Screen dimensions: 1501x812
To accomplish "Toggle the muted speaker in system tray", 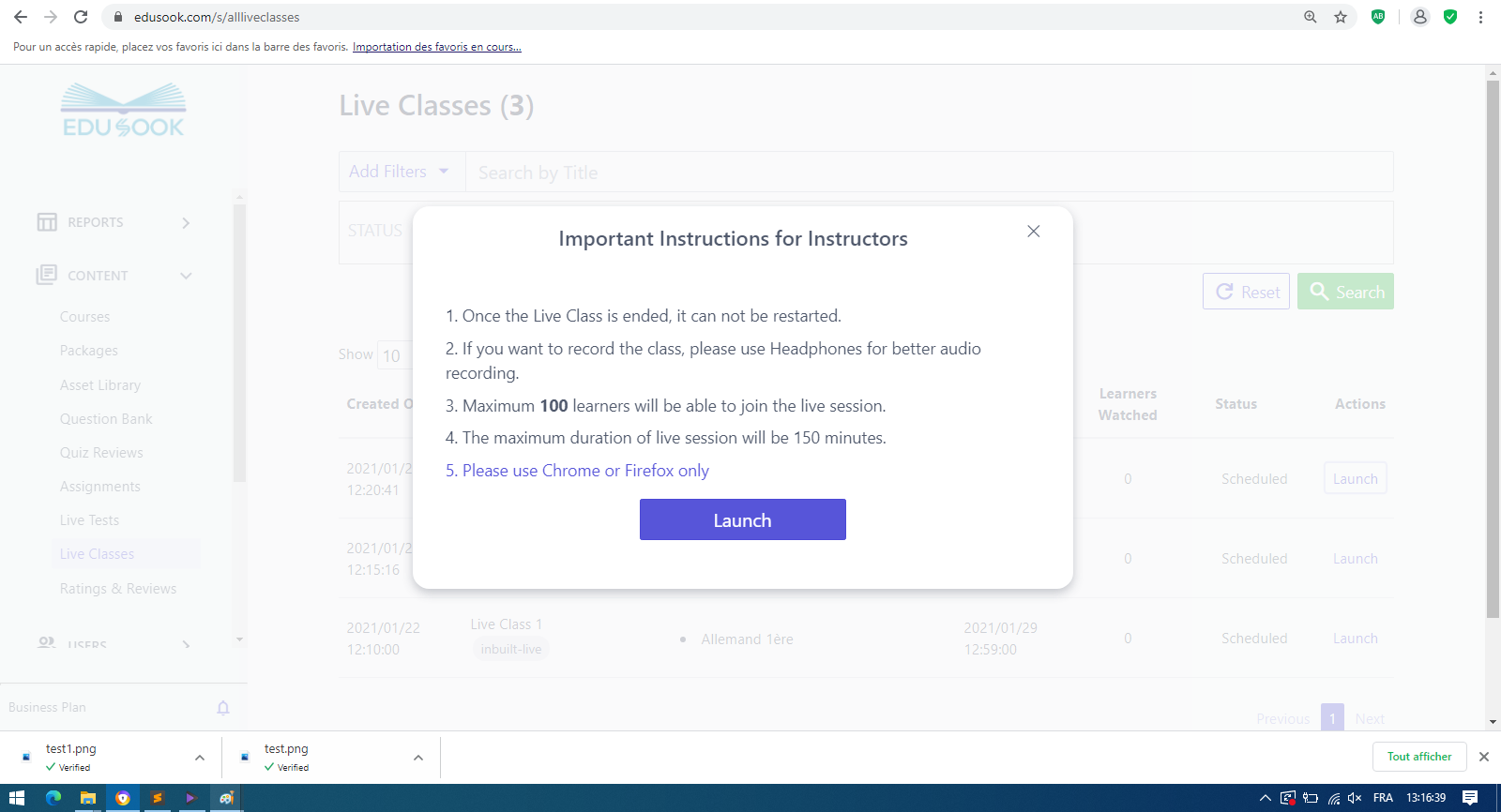I will coord(1355,798).
